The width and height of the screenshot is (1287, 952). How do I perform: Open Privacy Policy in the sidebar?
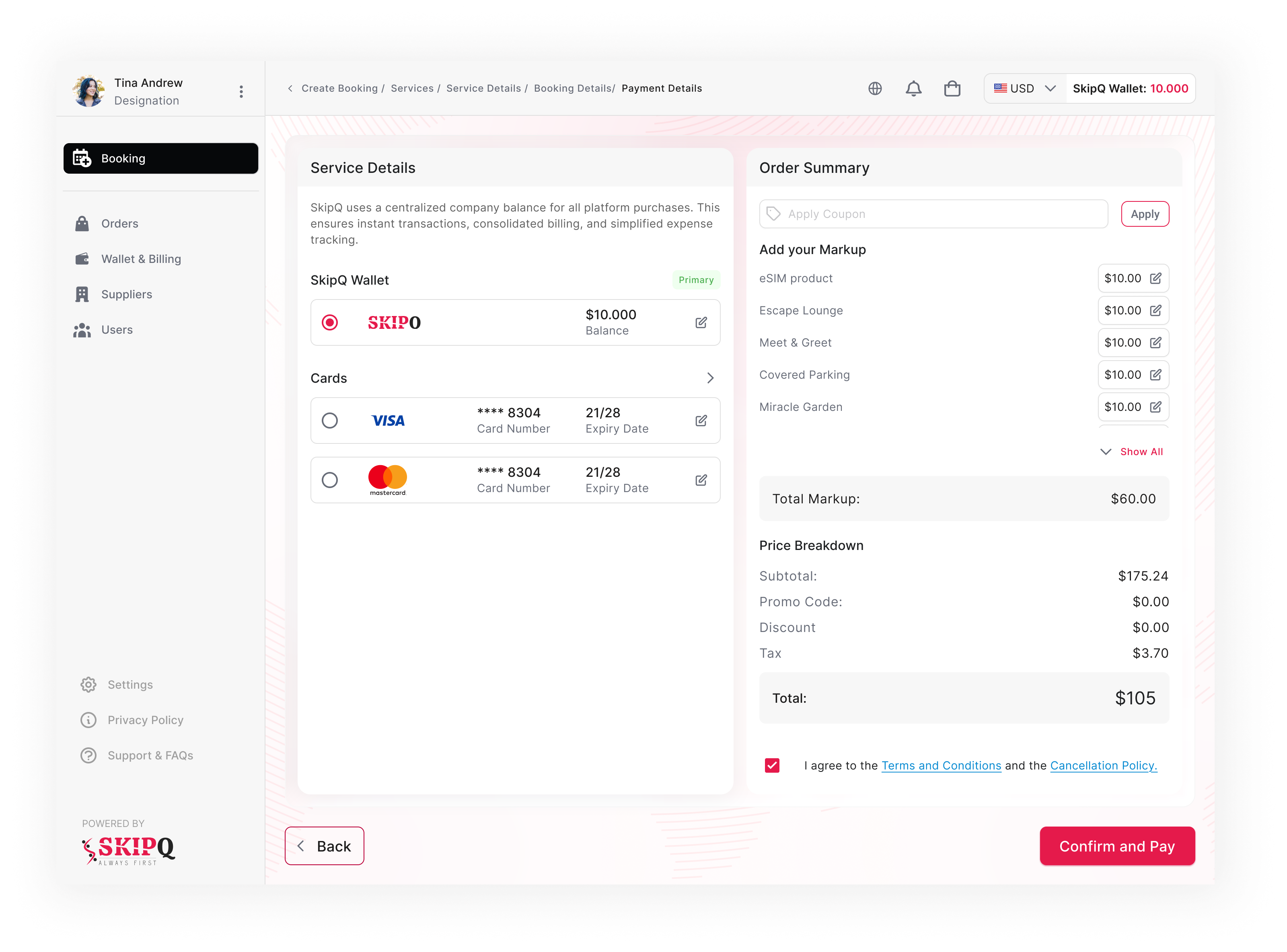(132, 720)
